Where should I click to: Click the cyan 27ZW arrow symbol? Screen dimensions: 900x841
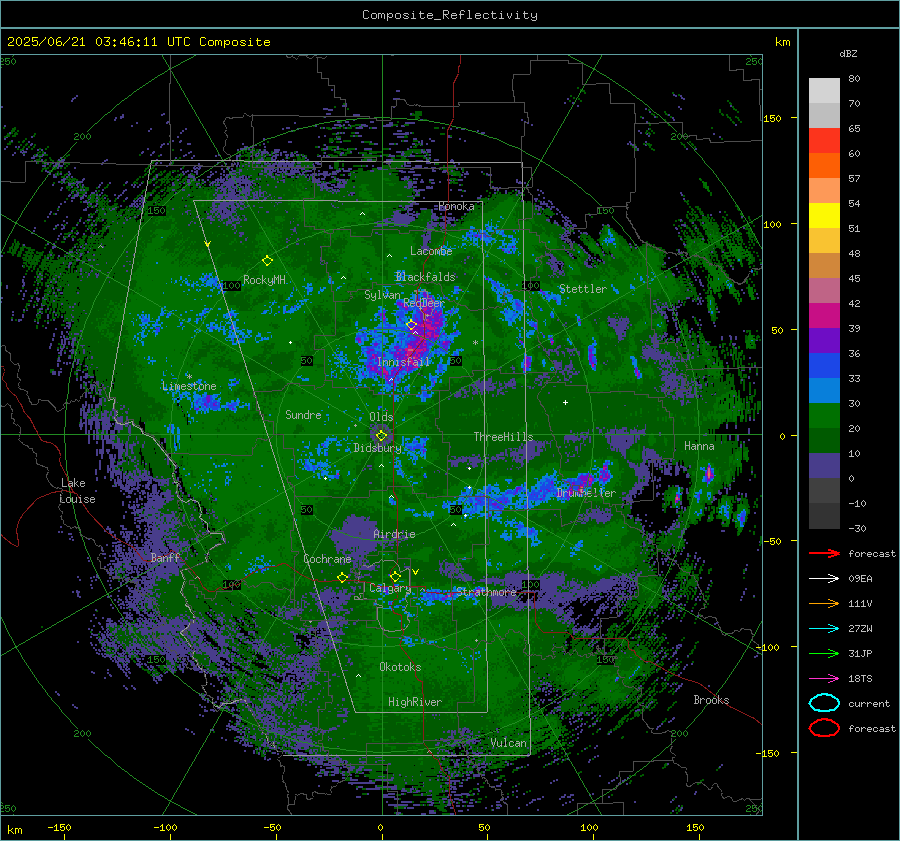tap(824, 629)
